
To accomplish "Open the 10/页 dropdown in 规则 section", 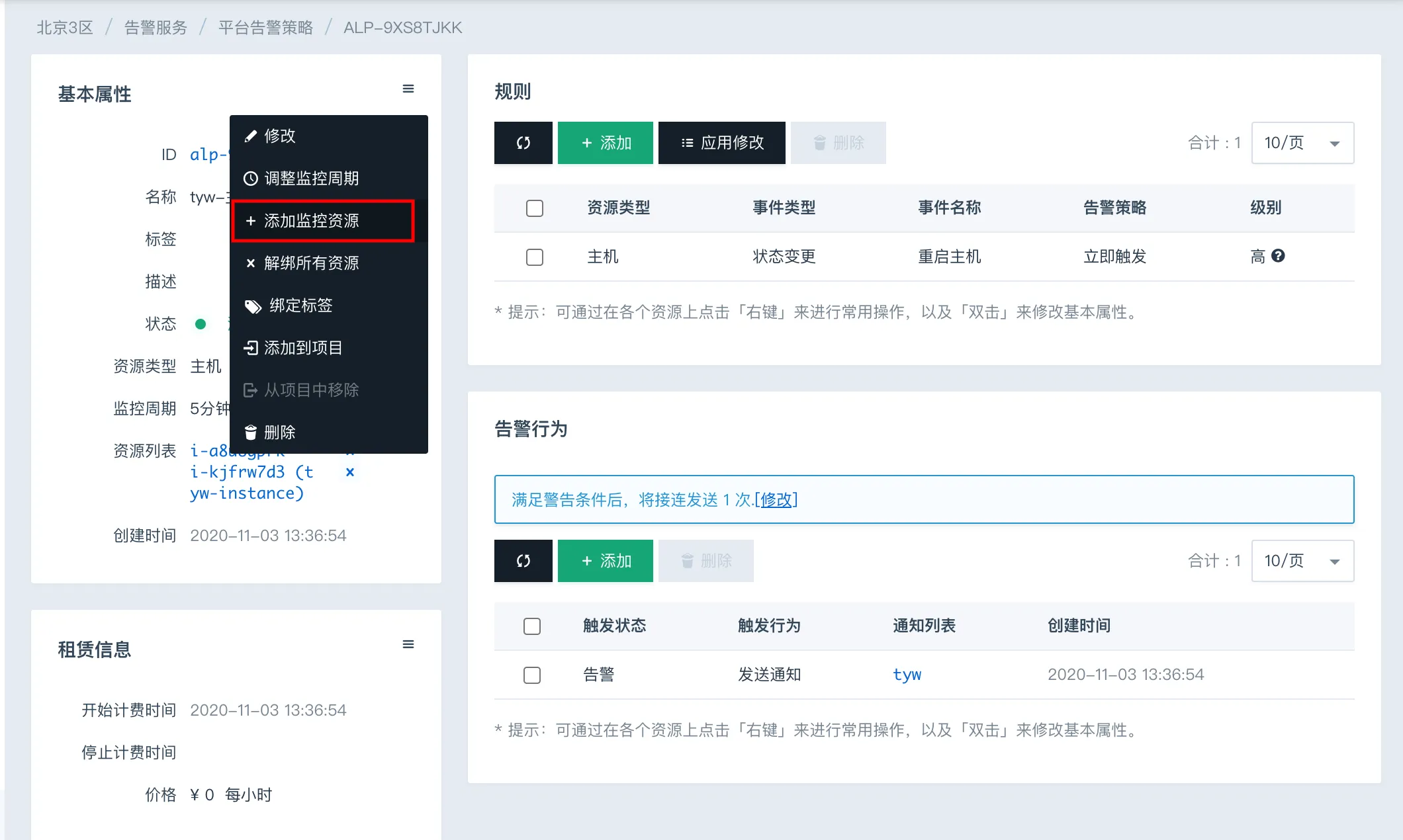I will tap(1302, 143).
